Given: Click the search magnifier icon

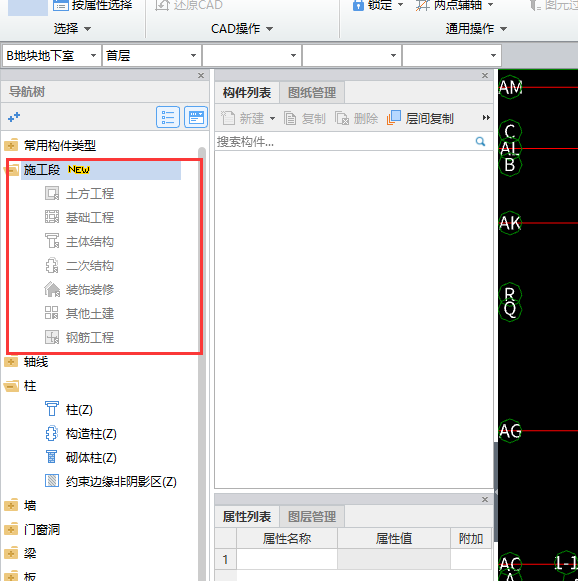Looking at the screenshot, I should coord(481,142).
